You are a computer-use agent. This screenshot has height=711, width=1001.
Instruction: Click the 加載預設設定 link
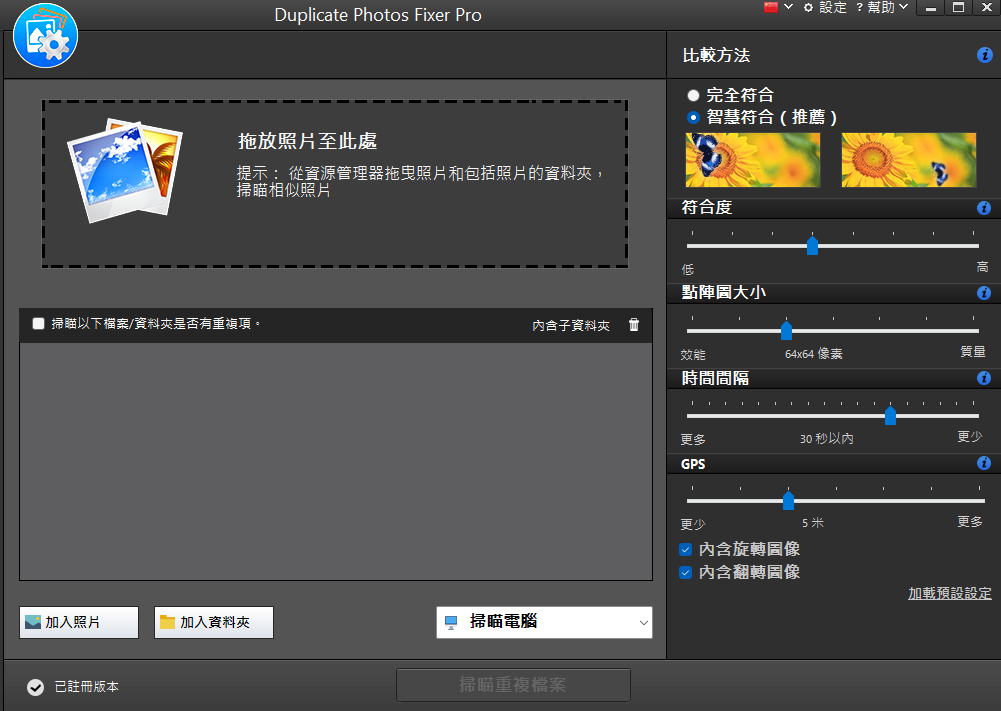(950, 594)
